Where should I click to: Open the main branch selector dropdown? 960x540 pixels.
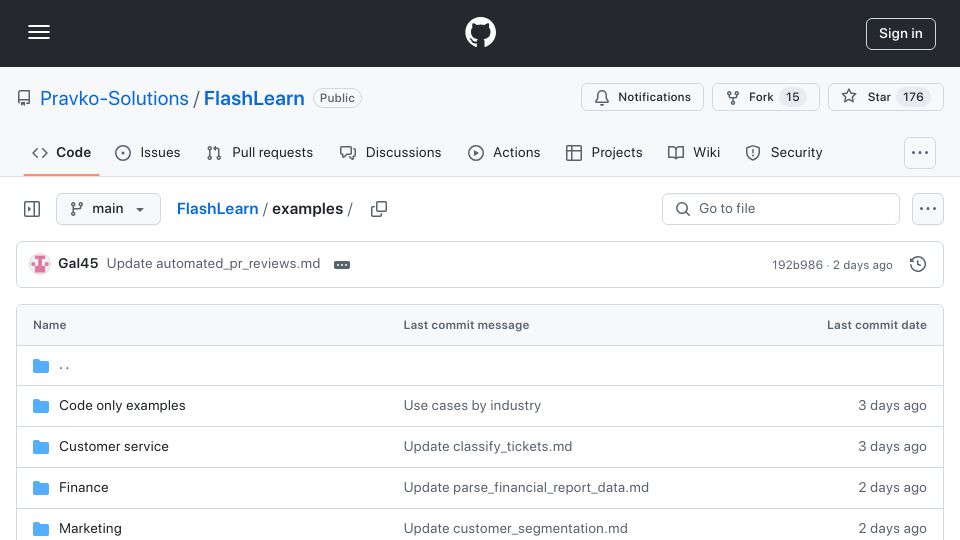click(108, 209)
